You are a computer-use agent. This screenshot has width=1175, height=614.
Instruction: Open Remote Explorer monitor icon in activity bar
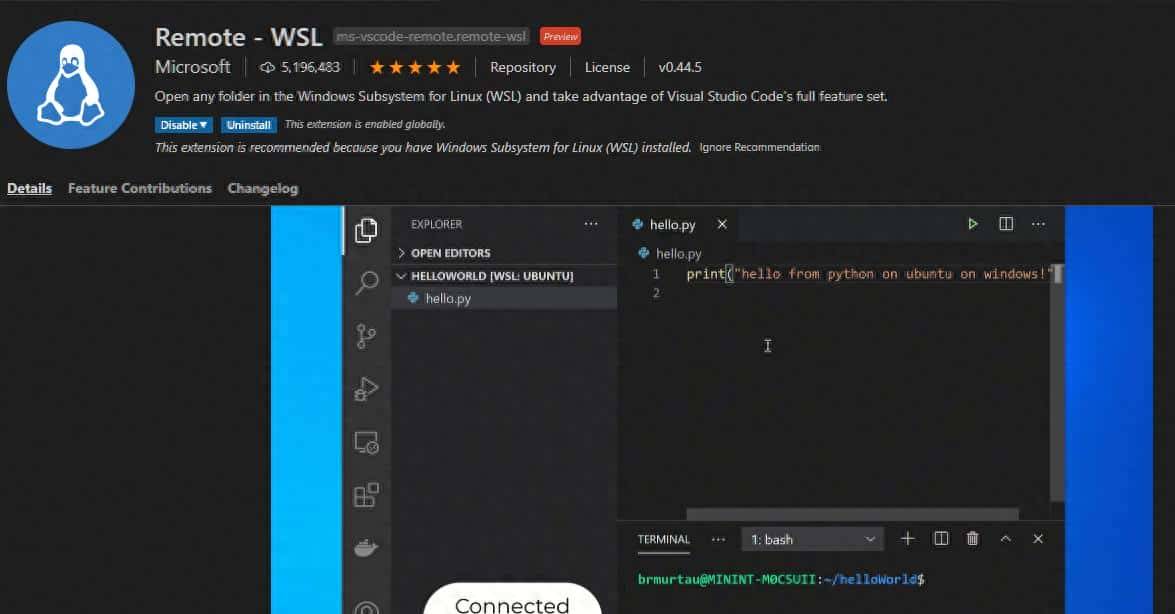coord(366,442)
